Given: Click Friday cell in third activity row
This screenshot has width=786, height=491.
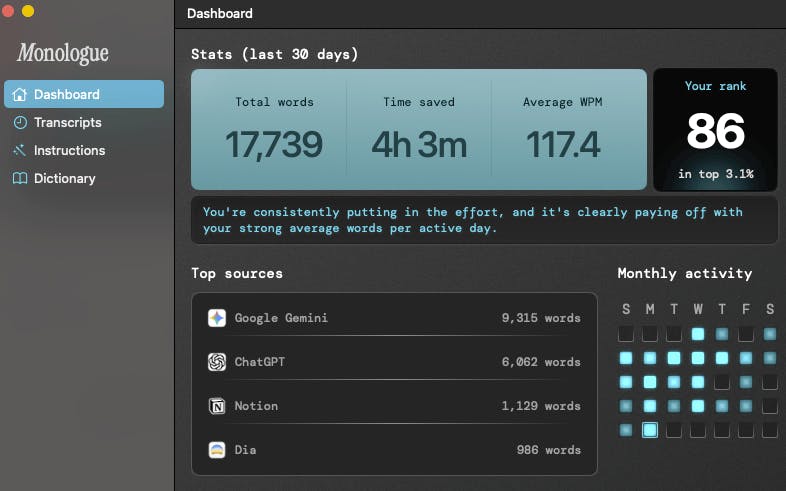Looking at the screenshot, I should pyautogui.click(x=746, y=382).
